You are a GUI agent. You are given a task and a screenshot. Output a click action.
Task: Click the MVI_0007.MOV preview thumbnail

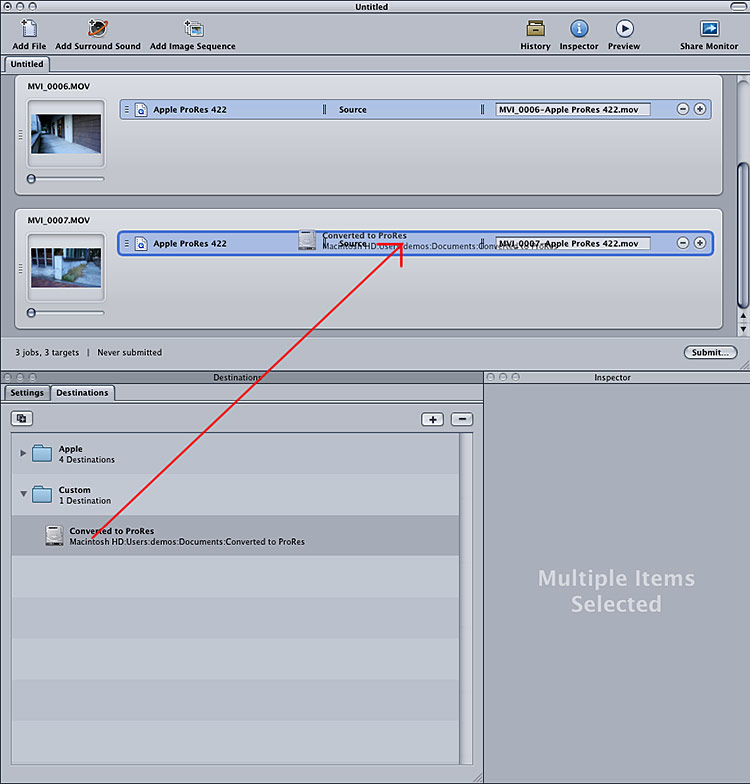[x=66, y=267]
